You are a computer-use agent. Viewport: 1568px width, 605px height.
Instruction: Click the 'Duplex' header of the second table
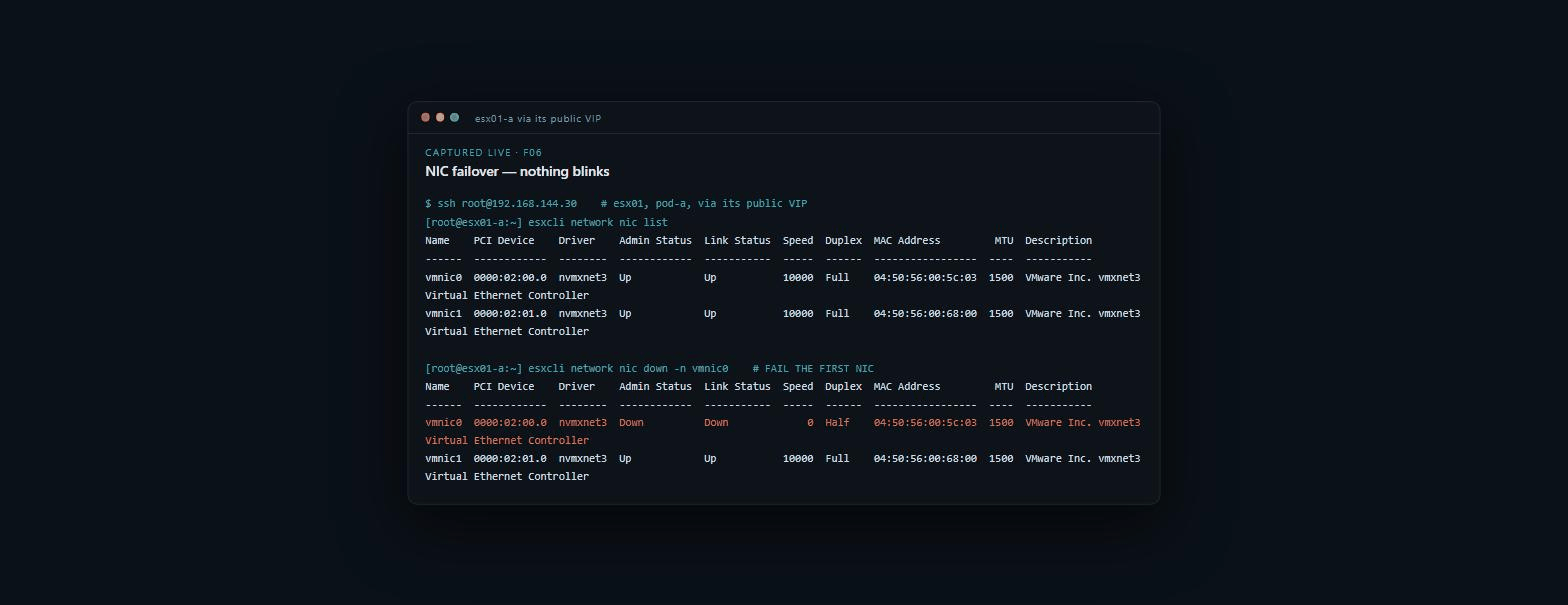click(x=843, y=386)
